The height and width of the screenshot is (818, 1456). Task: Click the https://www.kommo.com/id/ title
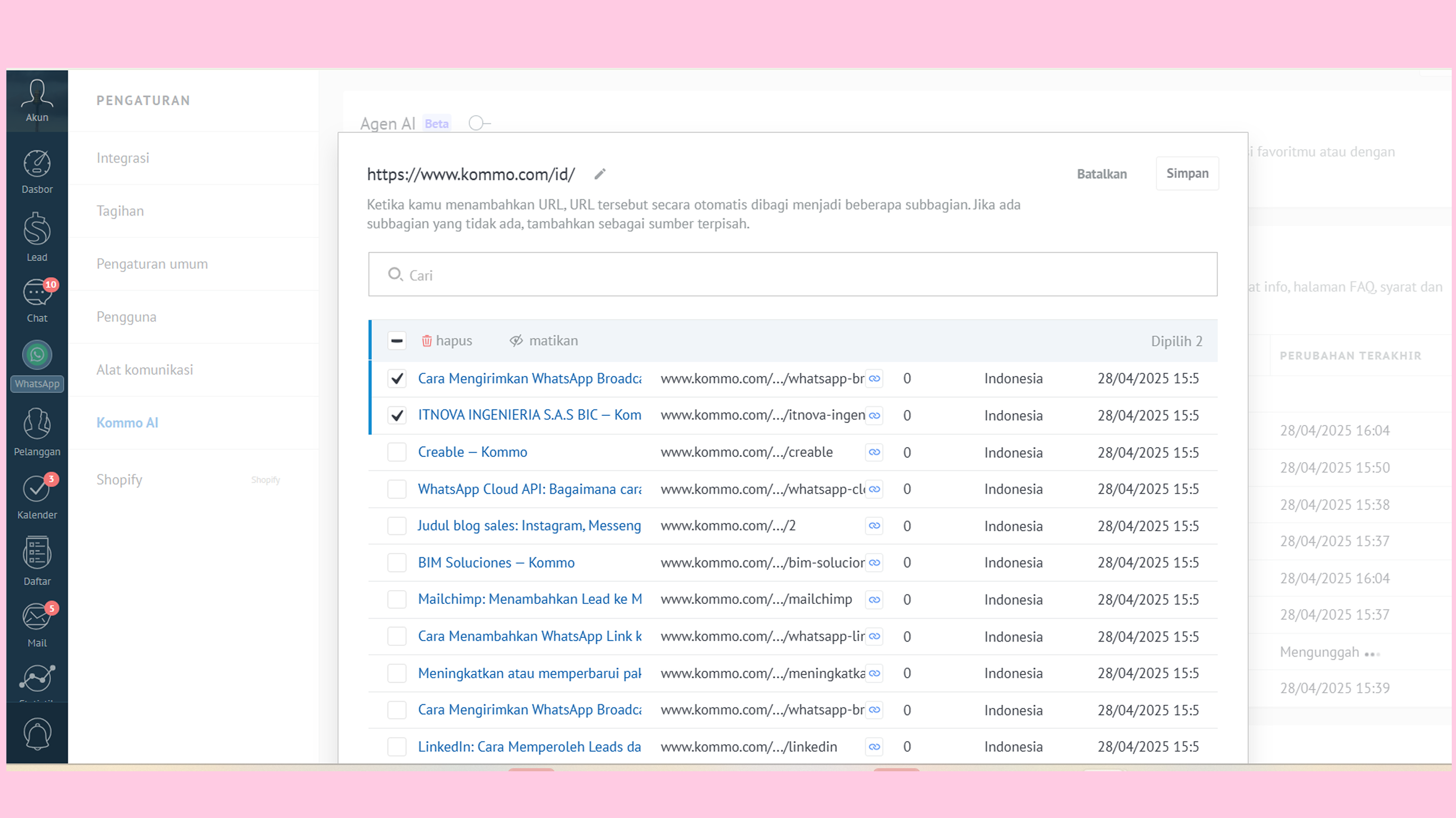tap(471, 174)
